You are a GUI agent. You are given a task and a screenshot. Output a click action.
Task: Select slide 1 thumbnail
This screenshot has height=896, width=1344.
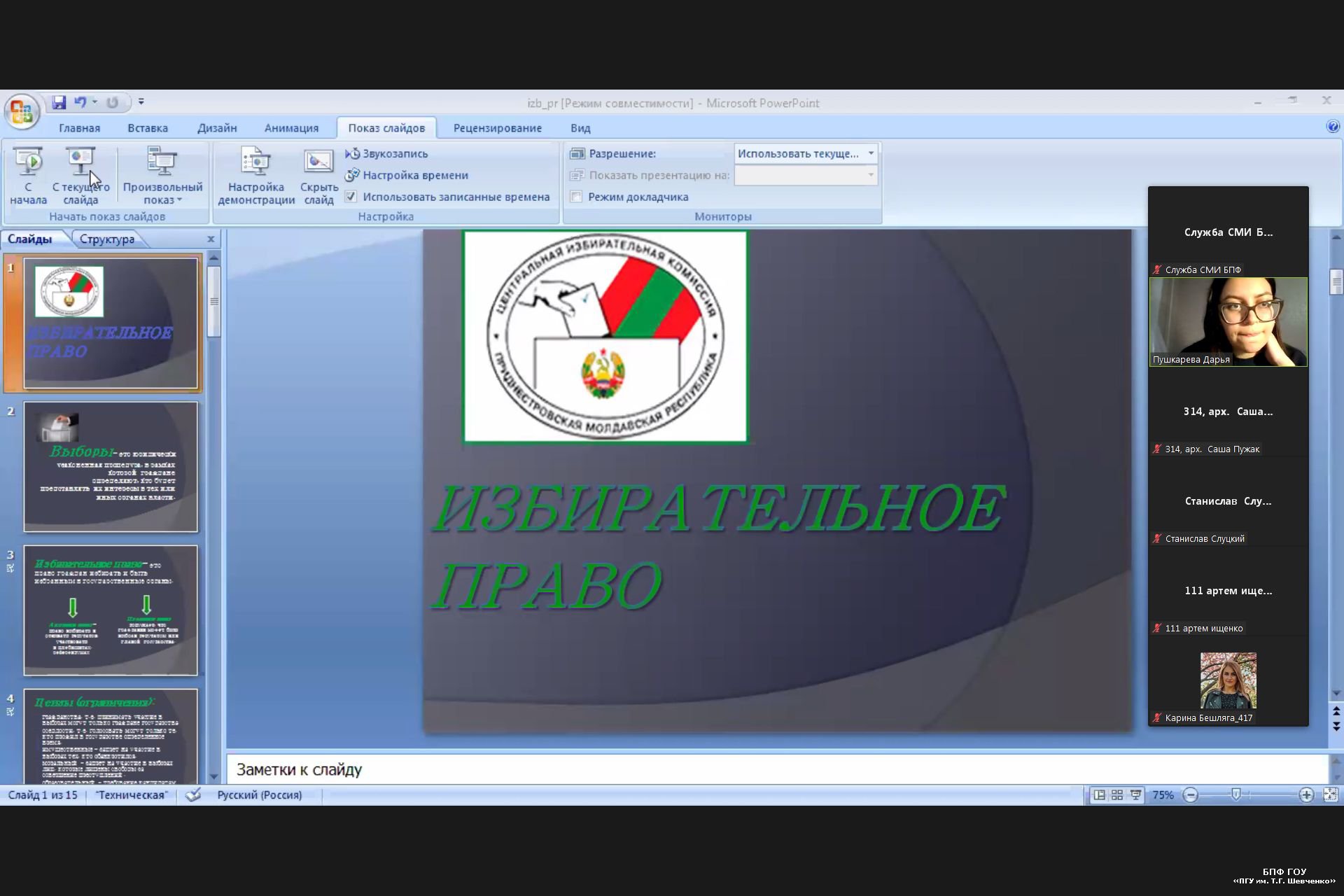(x=111, y=323)
